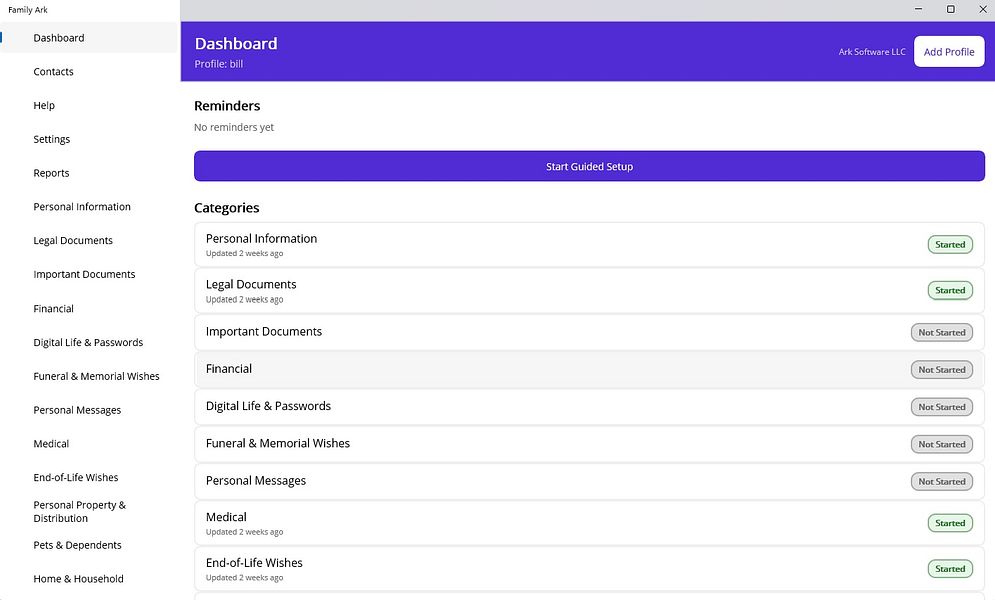
Task: Select the Important Documents category row
Action: click(589, 332)
